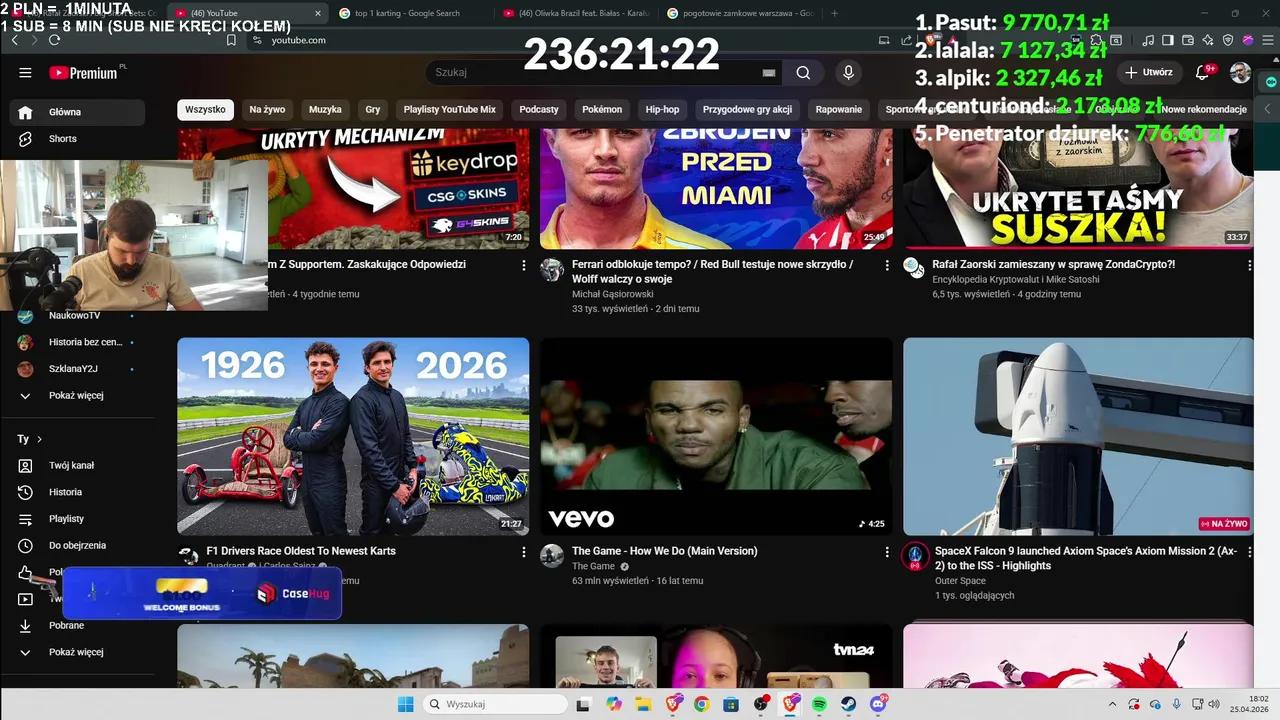
Task: Click the Utwórz create button
Action: point(1148,72)
